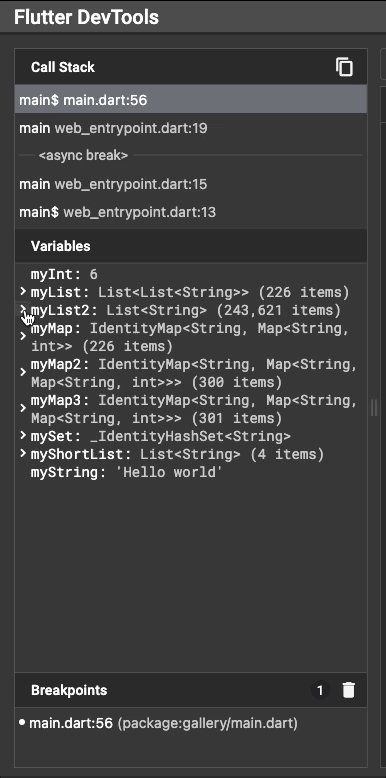This screenshot has height=778, width=386.
Task: Select the main$ main.dart:56 stack frame
Action: (191, 100)
